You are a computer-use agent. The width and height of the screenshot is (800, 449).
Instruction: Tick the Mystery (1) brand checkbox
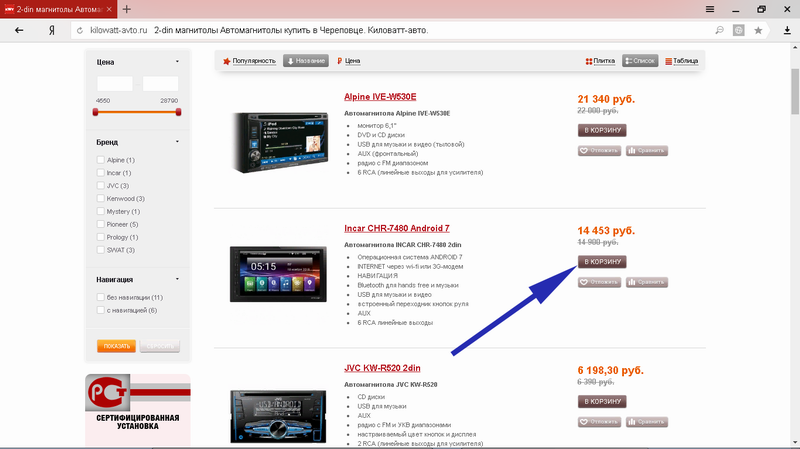click(x=101, y=211)
